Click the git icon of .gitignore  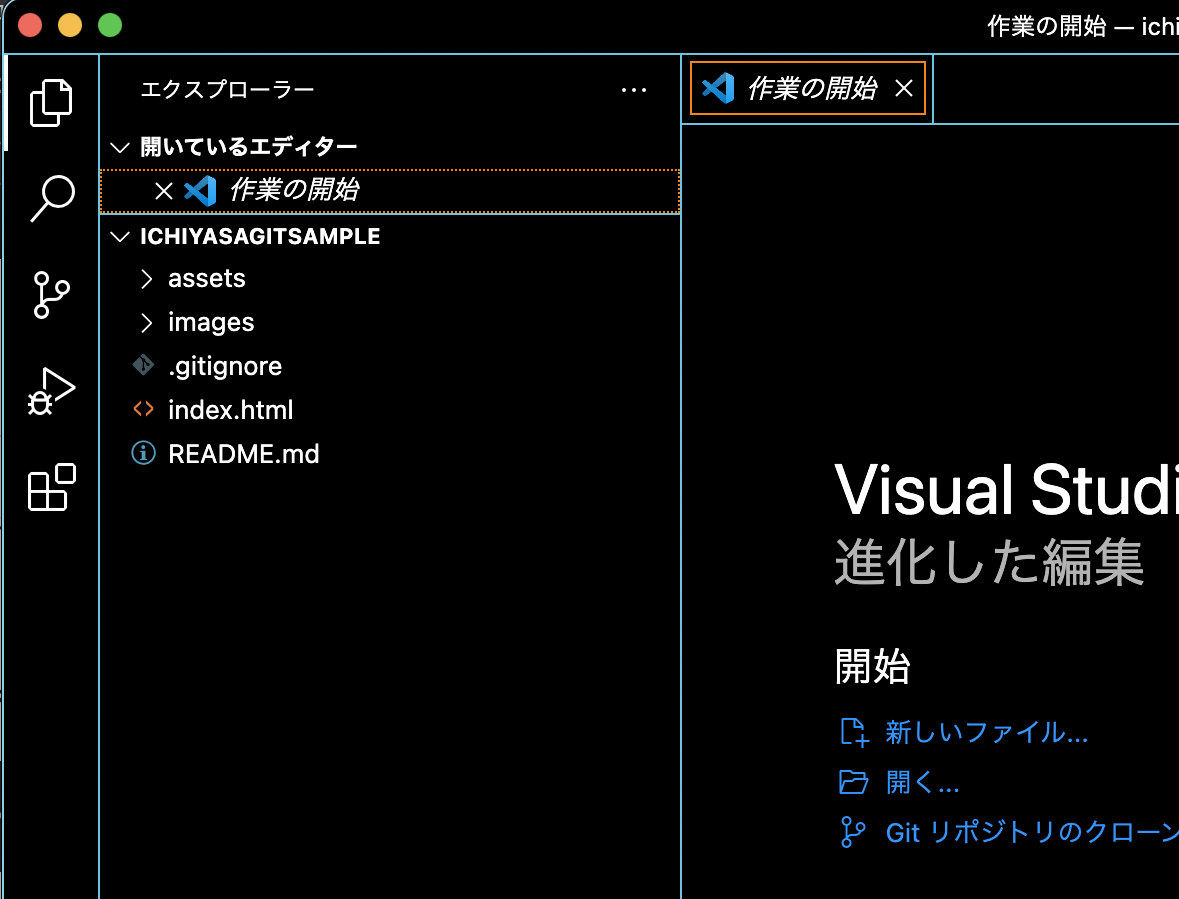(143, 365)
